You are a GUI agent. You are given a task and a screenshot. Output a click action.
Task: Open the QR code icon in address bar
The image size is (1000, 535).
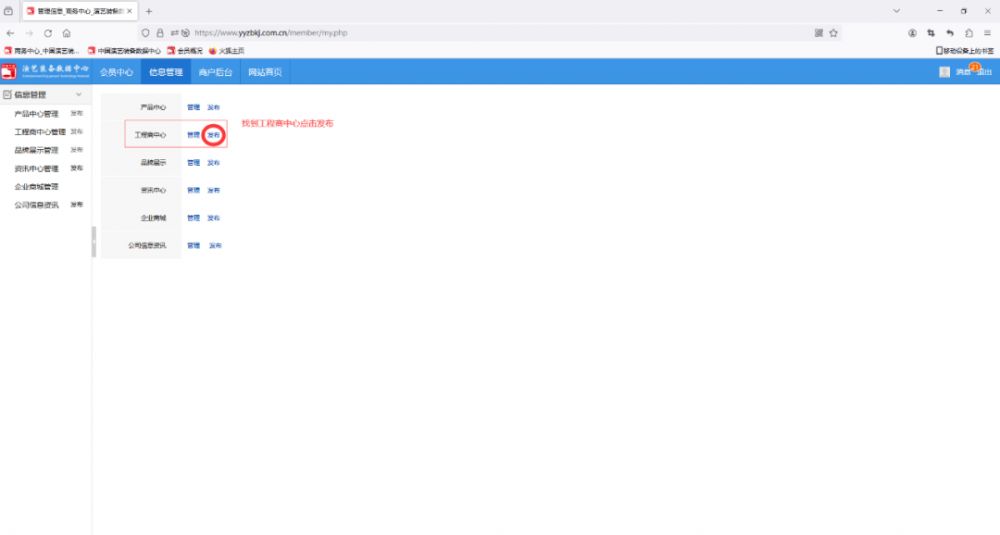tap(818, 33)
